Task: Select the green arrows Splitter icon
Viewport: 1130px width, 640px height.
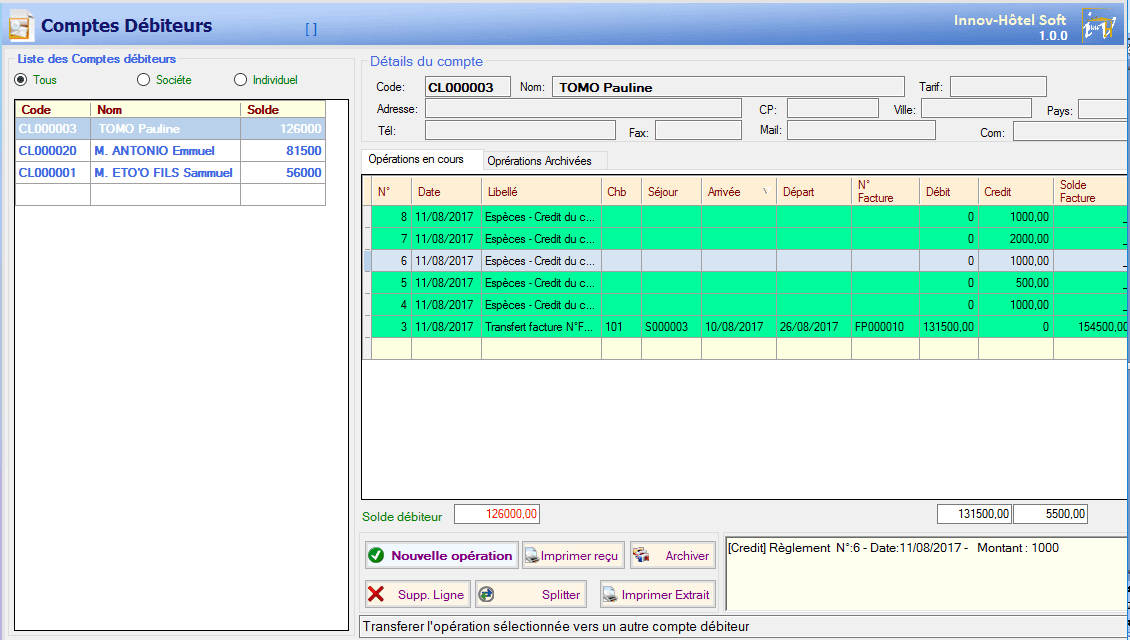Action: click(489, 593)
